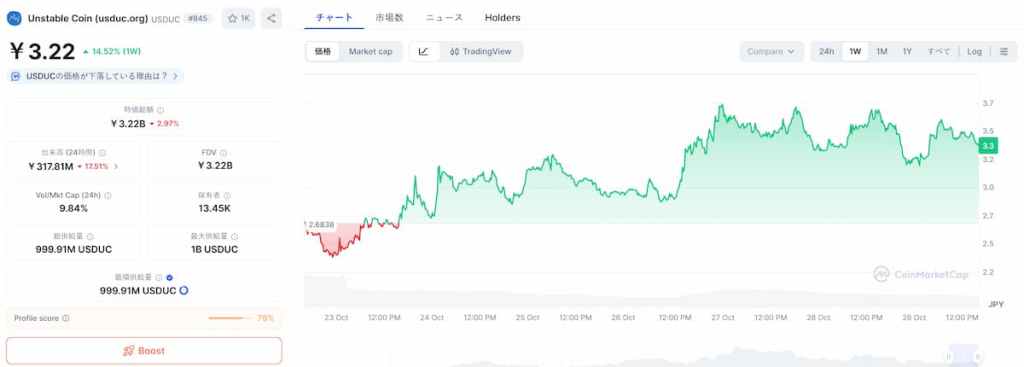
Task: Click the ¥317.81M volume value
Action: tap(50, 166)
